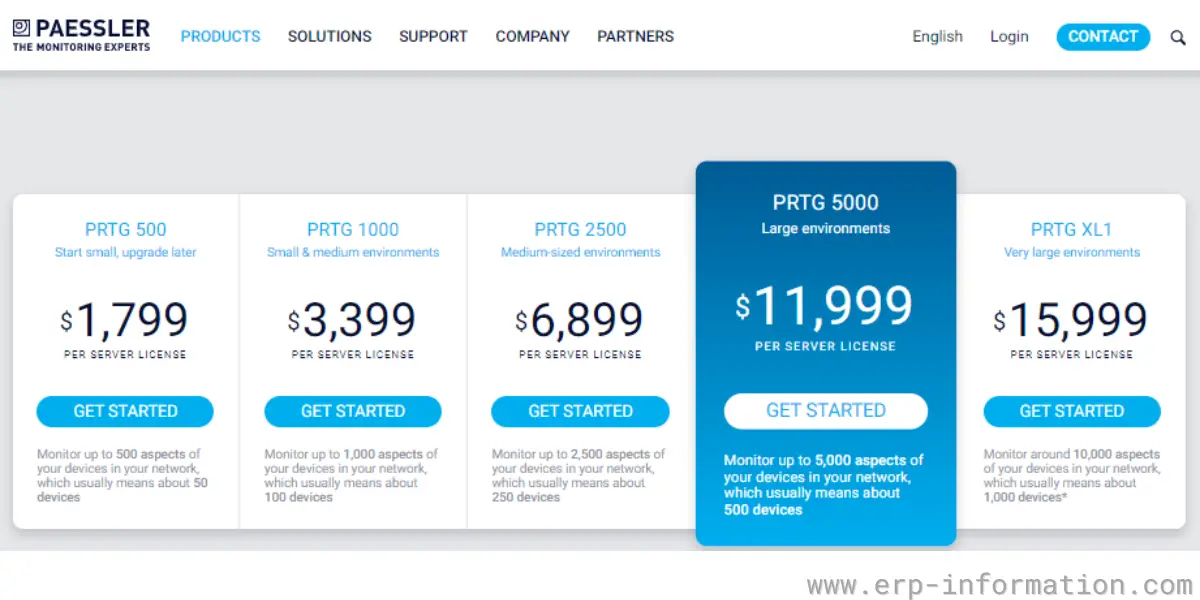Select the highlighted PRTG 5000 card title

(x=826, y=203)
